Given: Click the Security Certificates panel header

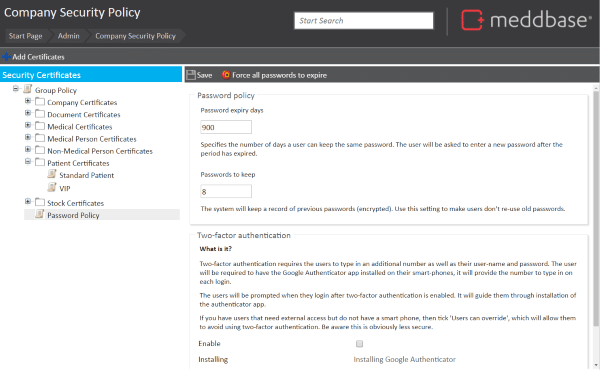Looking at the screenshot, I should (x=91, y=75).
